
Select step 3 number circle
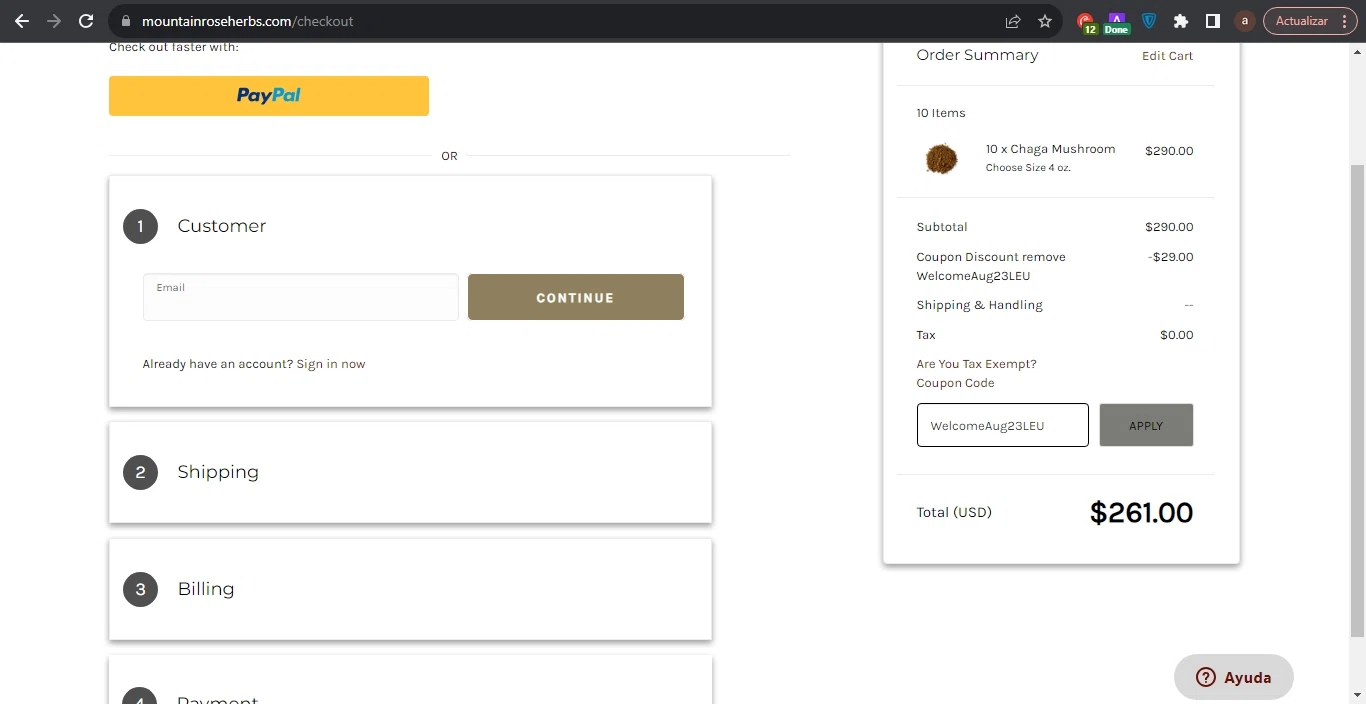[140, 589]
